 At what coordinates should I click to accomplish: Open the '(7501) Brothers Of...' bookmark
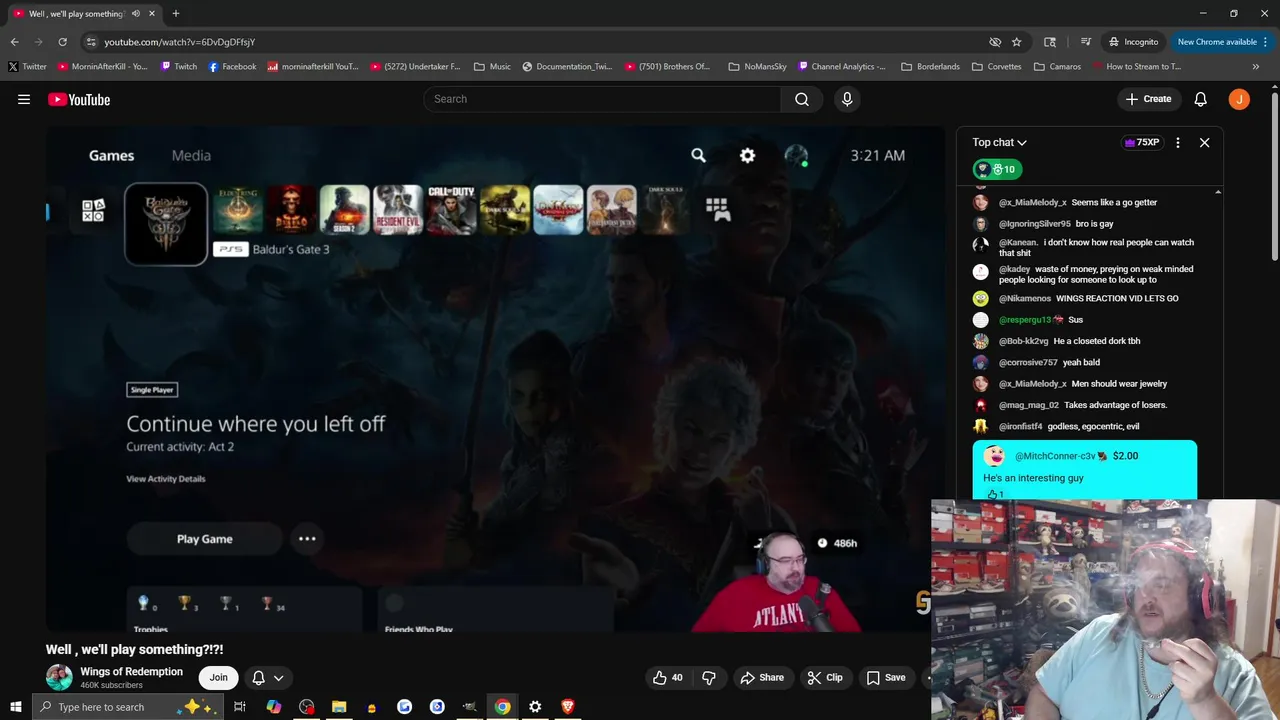click(667, 66)
